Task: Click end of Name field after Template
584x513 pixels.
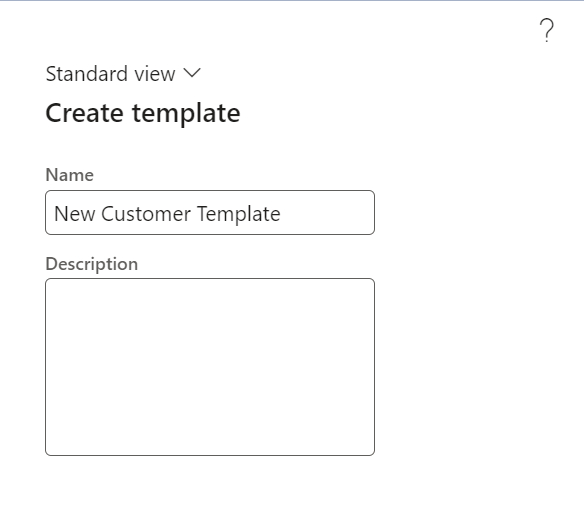Action: (x=324, y=214)
